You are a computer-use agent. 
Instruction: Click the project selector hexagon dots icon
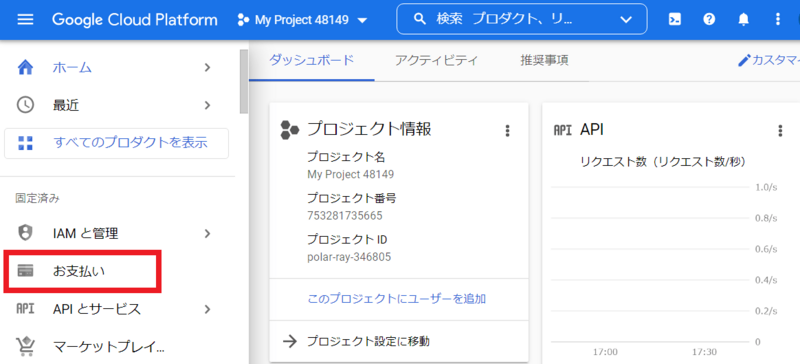click(243, 20)
